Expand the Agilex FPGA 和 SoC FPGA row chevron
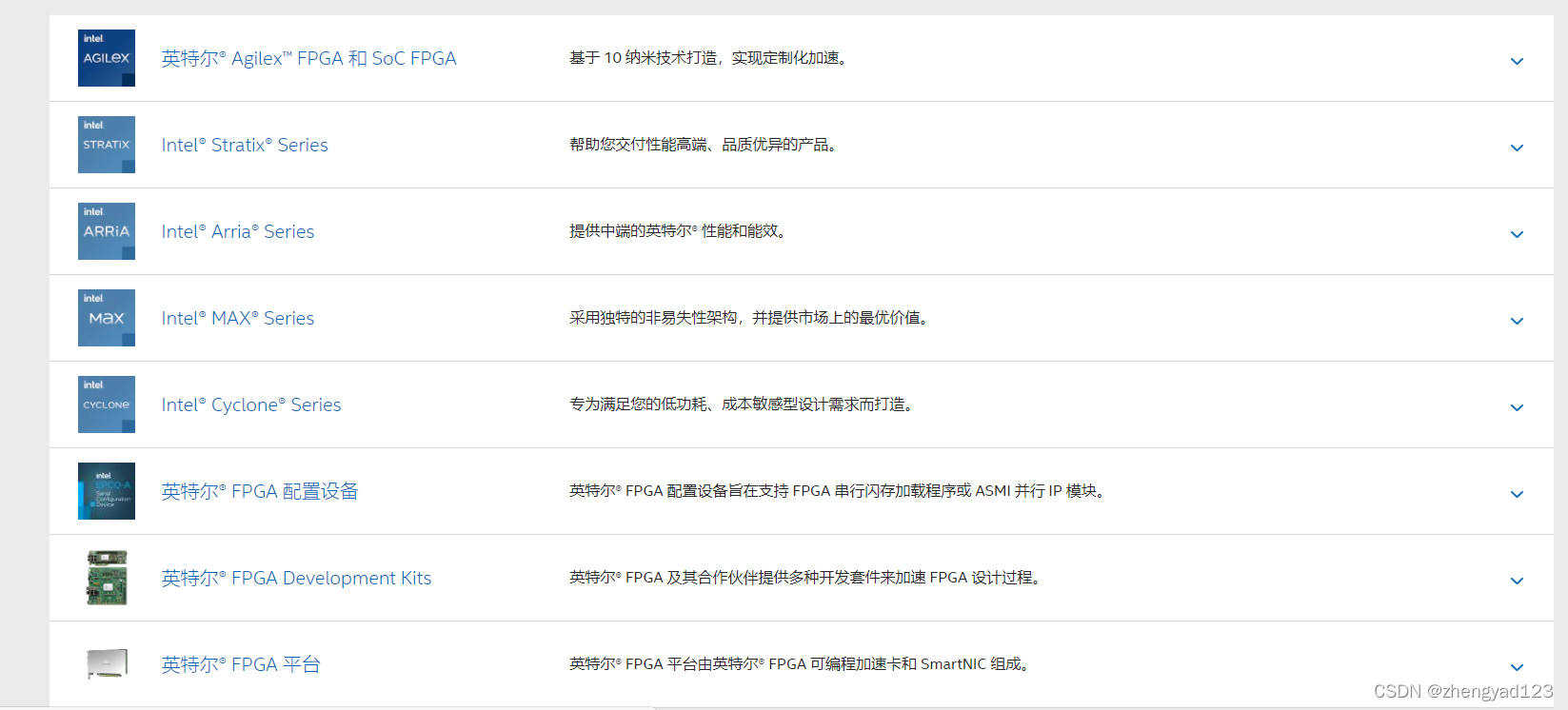Viewport: 1568px width, 710px height. click(x=1517, y=61)
